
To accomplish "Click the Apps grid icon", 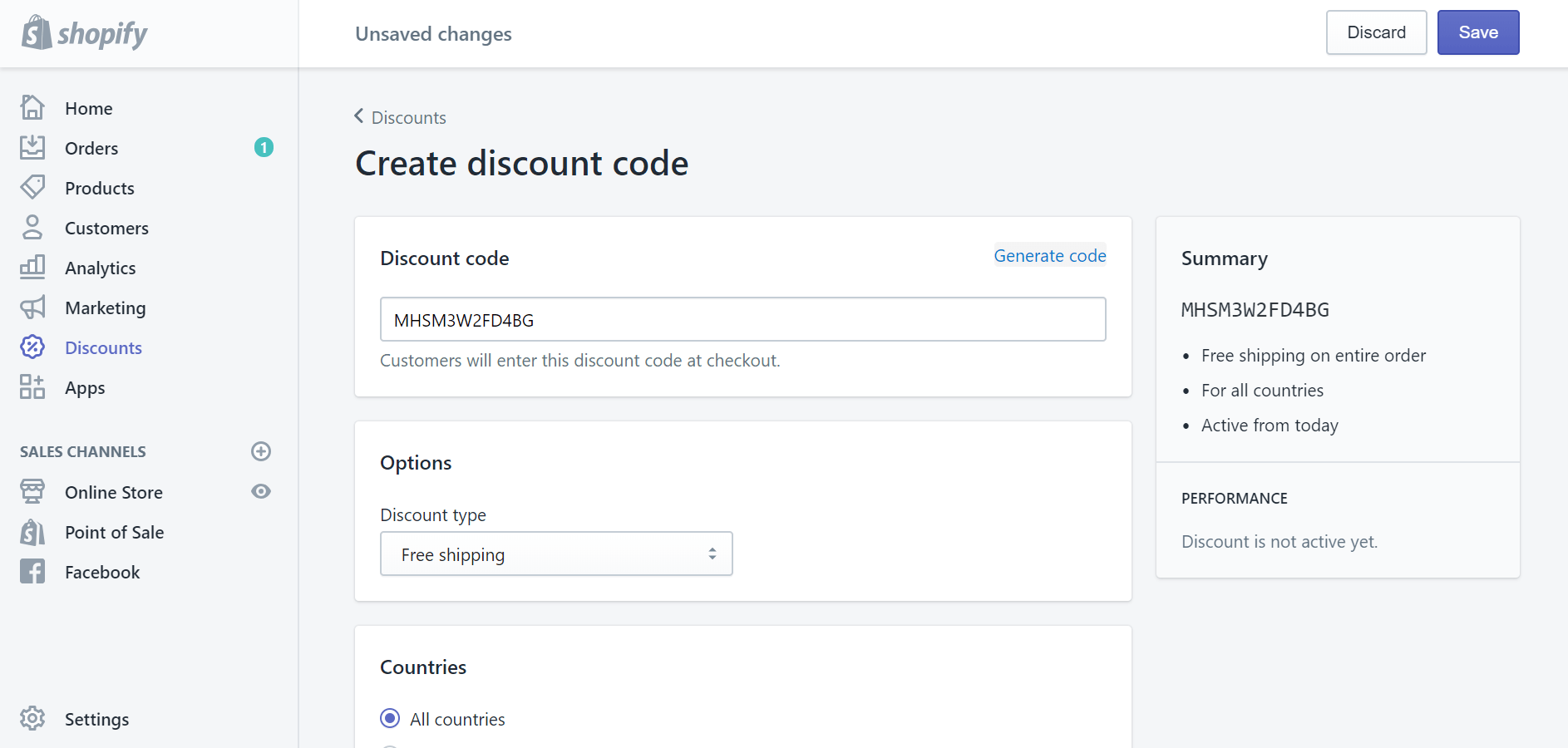I will coord(32,387).
